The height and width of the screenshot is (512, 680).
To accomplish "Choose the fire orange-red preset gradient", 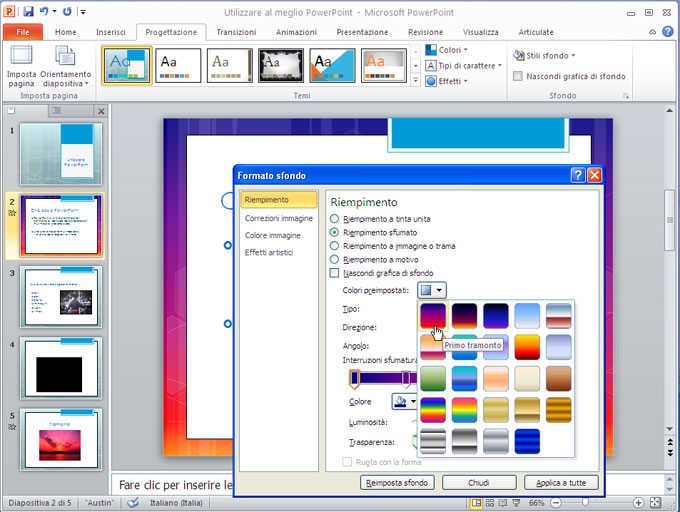I will tap(527, 347).
